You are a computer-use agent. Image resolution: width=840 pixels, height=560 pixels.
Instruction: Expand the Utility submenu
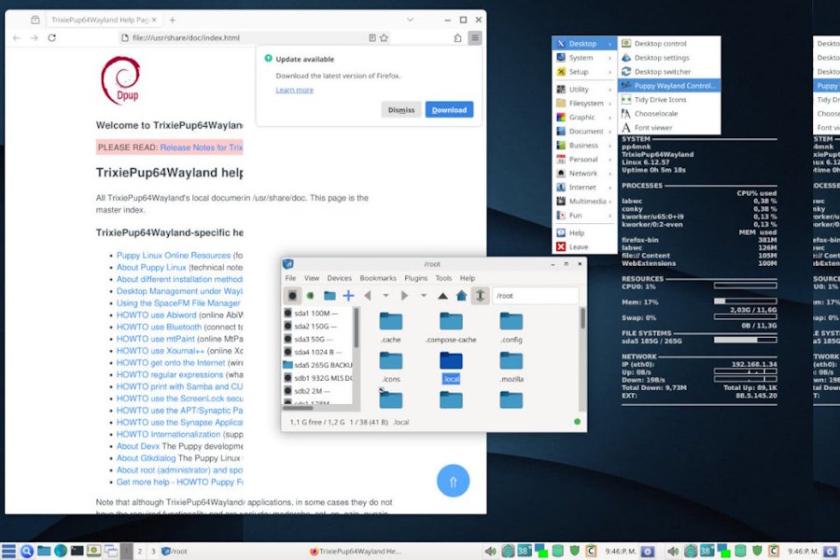point(584,89)
